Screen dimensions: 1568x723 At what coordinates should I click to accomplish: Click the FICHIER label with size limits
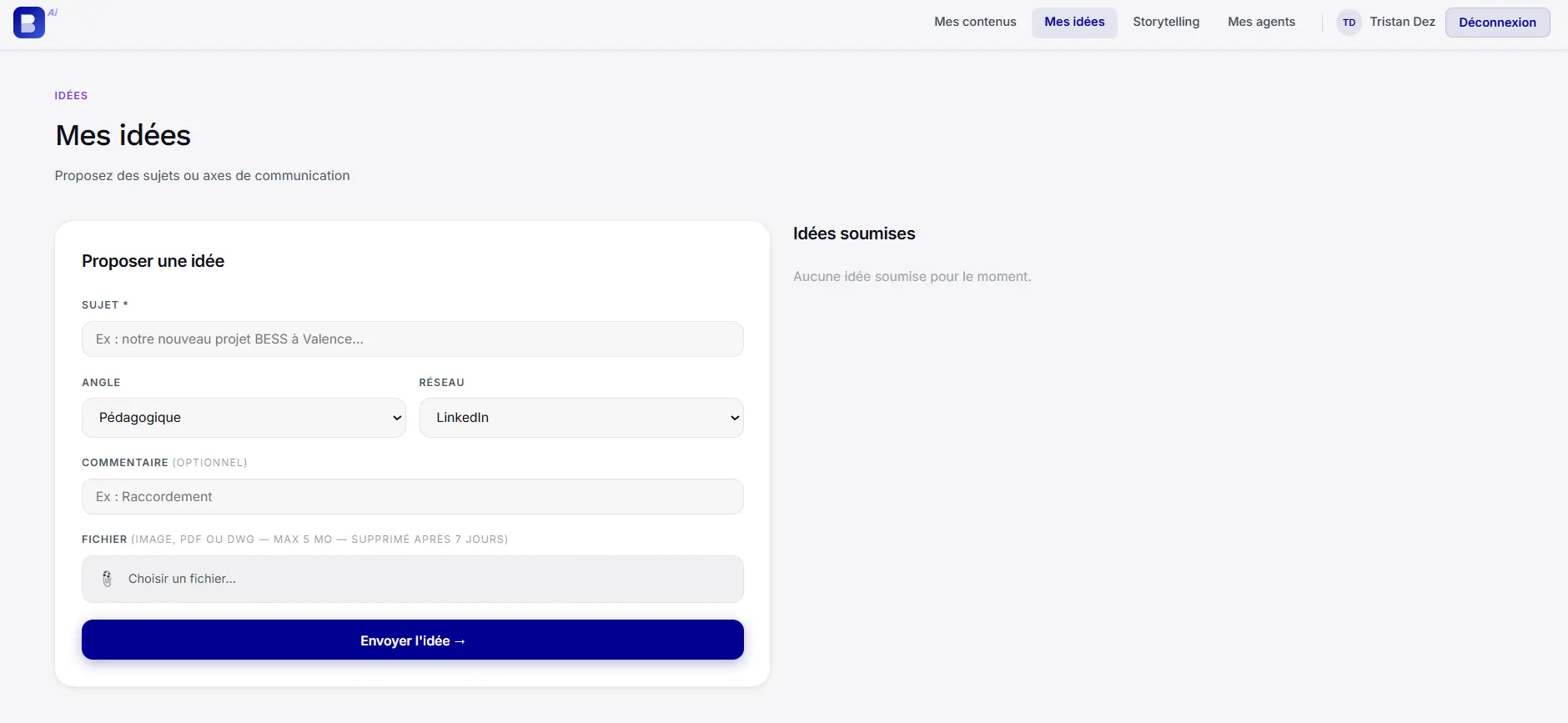tap(294, 540)
